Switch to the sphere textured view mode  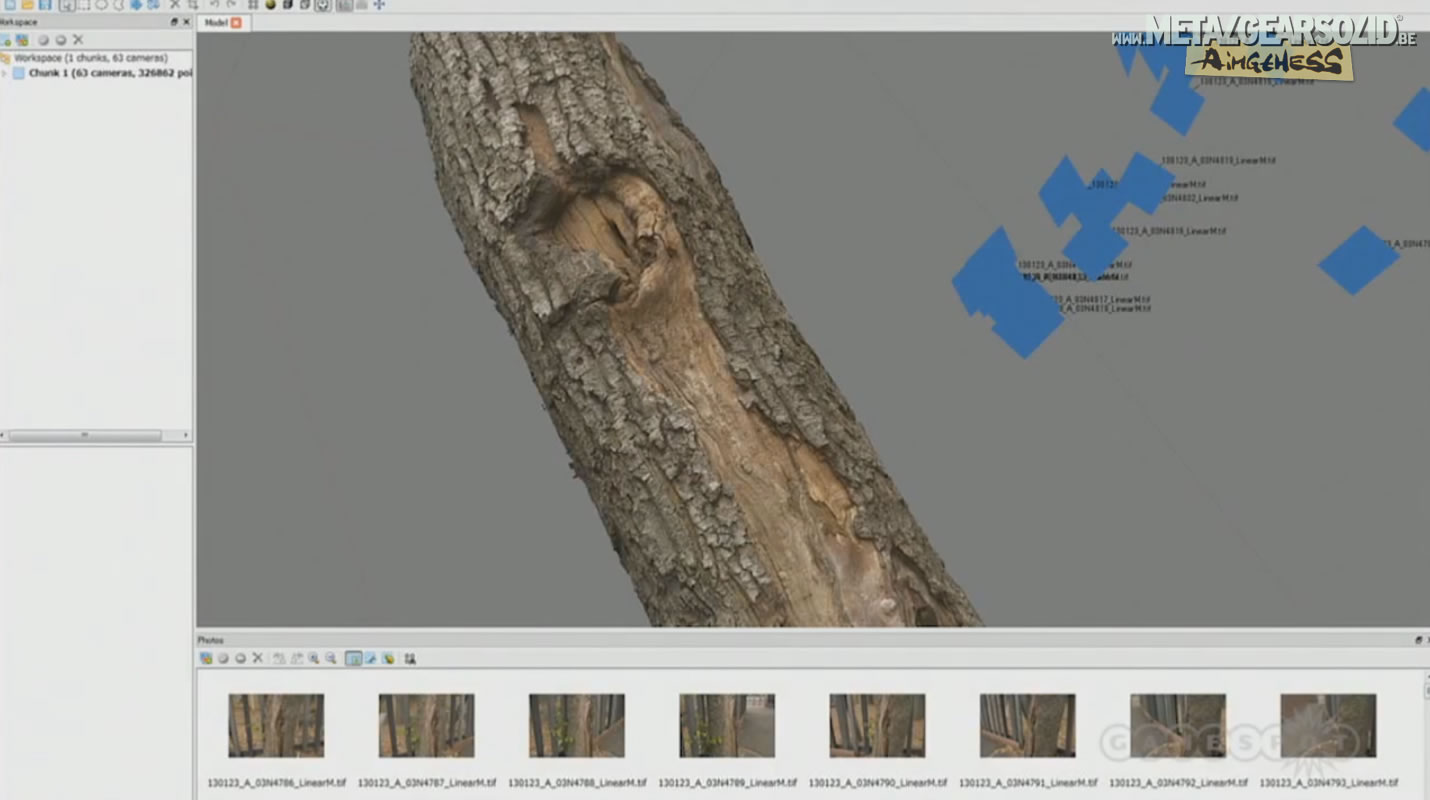coord(270,5)
